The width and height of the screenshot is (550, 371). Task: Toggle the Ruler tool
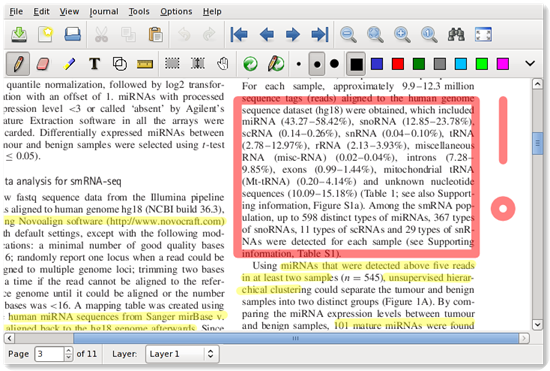145,64
